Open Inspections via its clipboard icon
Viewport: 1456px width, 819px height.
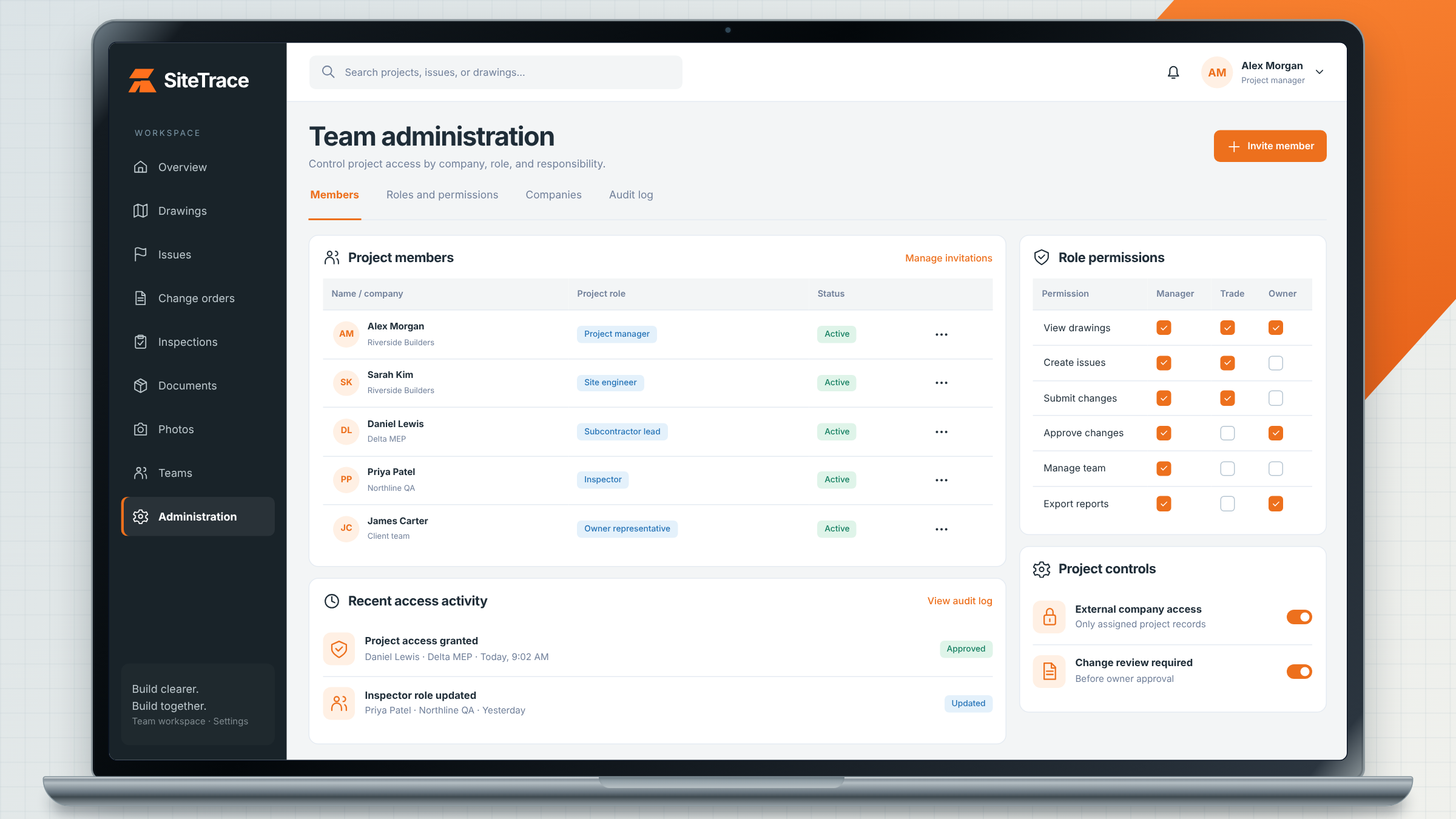[141, 342]
